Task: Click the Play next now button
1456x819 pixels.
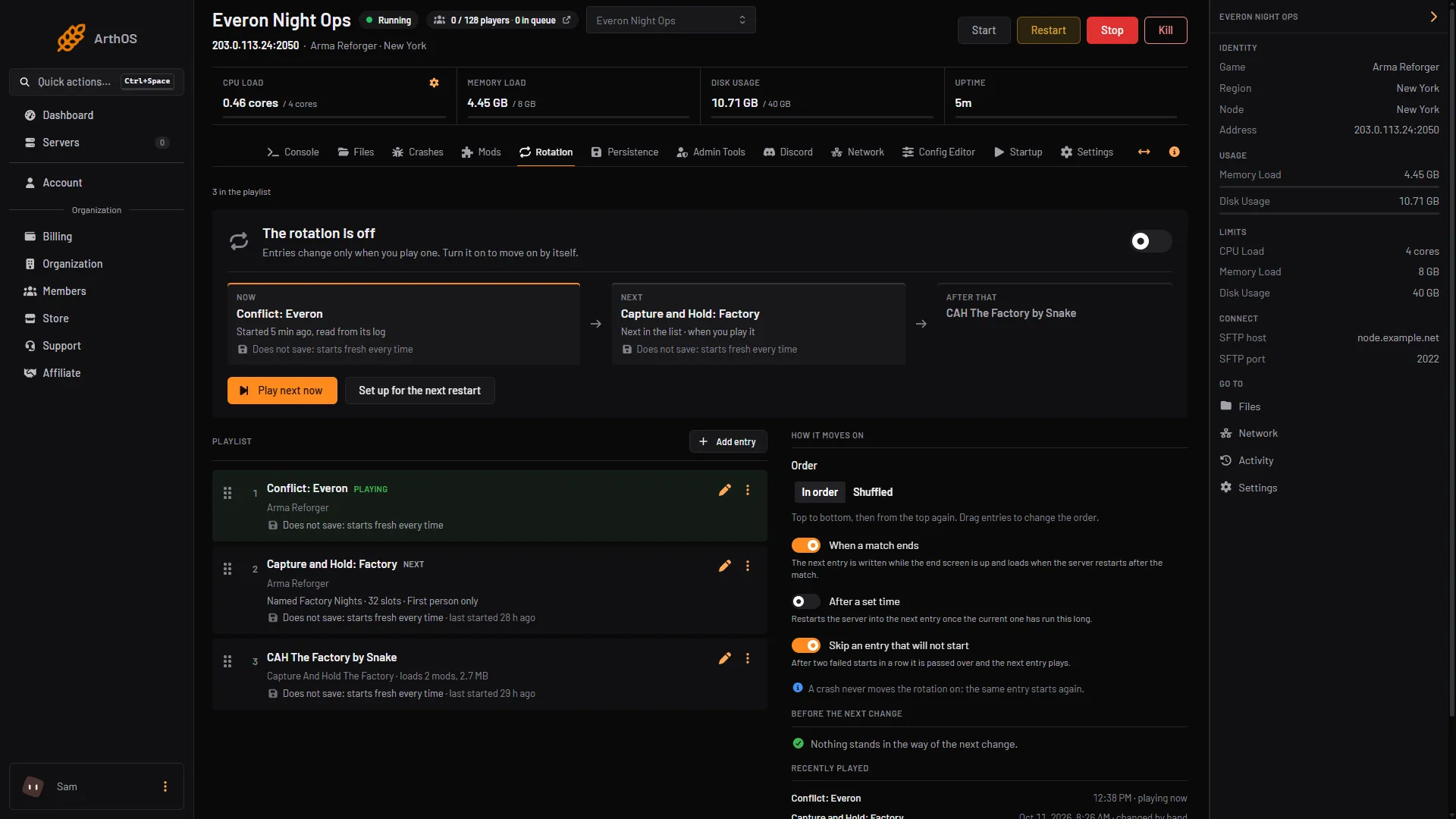Action: tap(282, 391)
